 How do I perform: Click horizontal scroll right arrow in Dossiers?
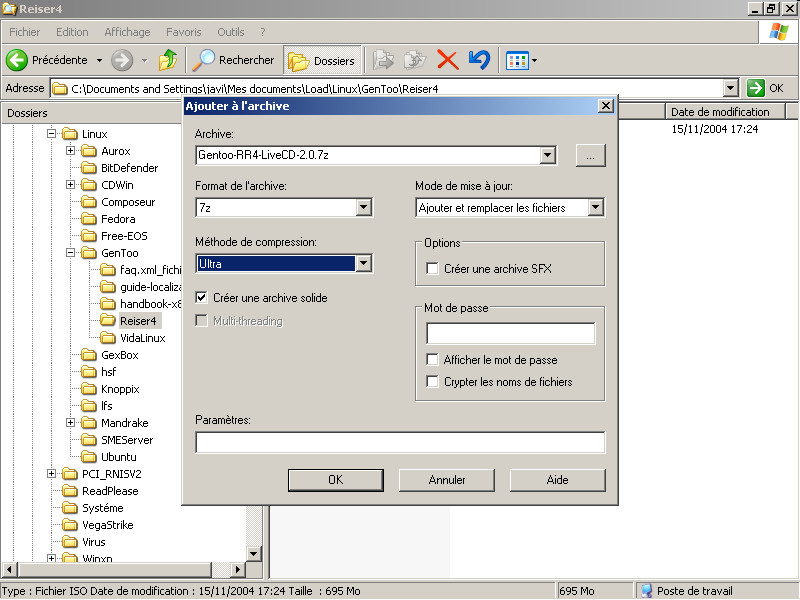(x=238, y=569)
